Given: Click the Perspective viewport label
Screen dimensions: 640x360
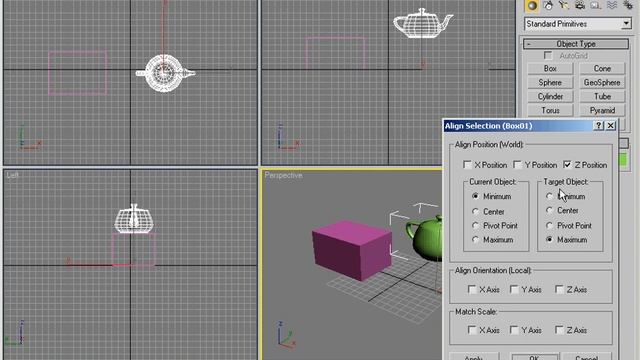Looking at the screenshot, I should coord(283,175).
